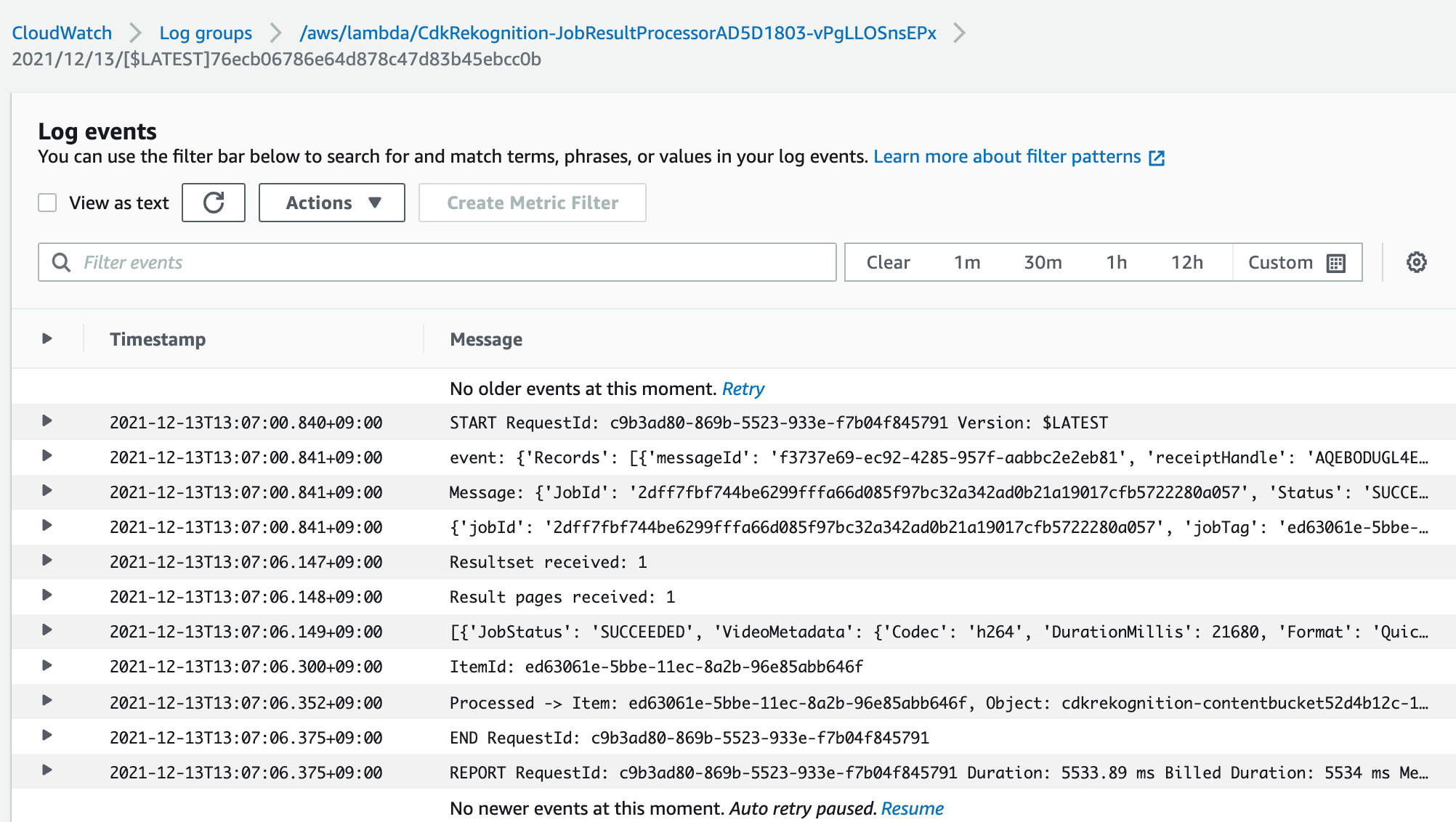Expand the Resultset received log row
The height and width of the screenshot is (822, 1456).
47,561
